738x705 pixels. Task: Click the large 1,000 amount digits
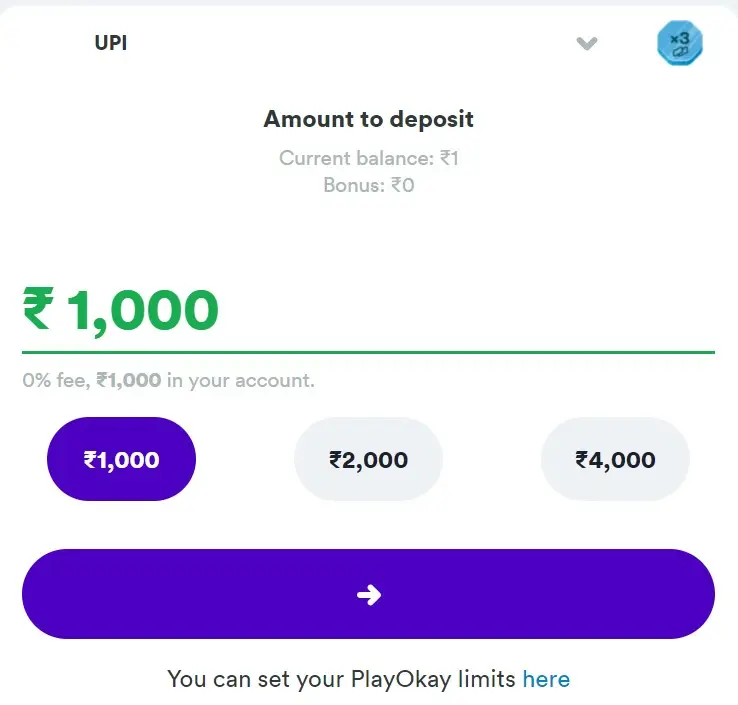click(142, 310)
